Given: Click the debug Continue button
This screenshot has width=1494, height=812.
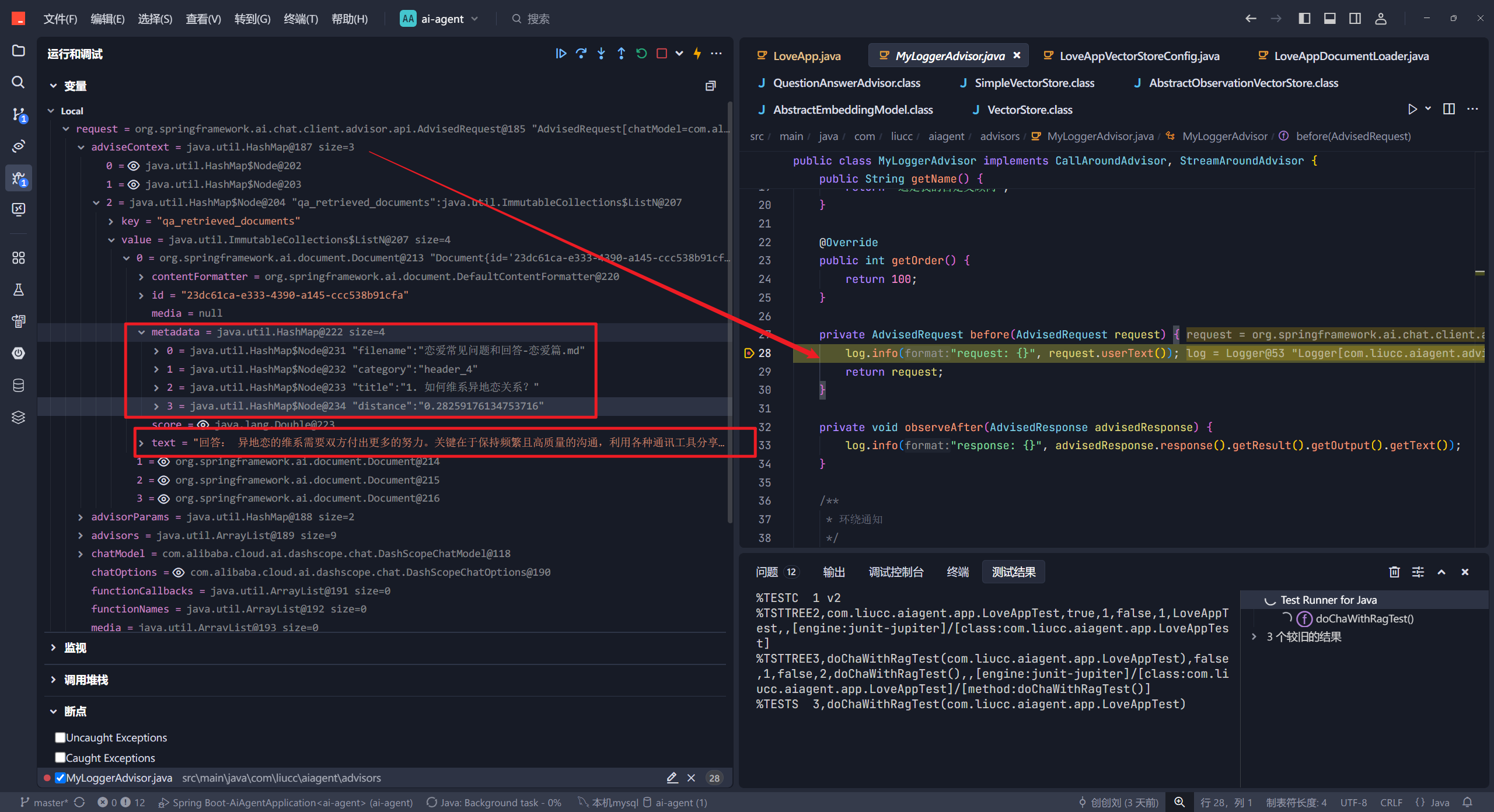Looking at the screenshot, I should click(561, 54).
